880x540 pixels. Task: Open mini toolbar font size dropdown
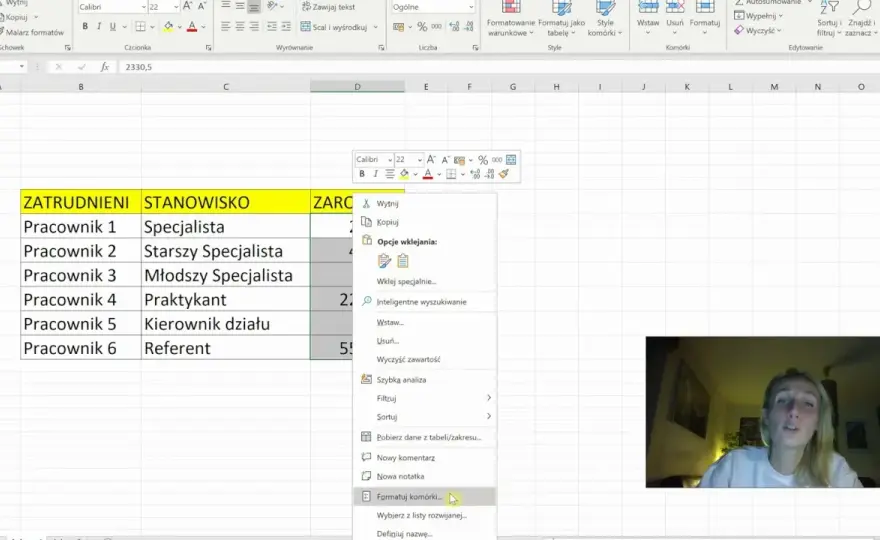419,160
